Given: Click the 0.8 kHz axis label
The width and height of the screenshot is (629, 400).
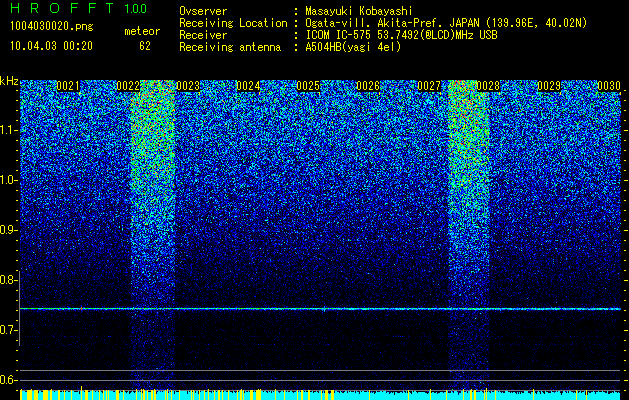Looking at the screenshot, I should (8, 280).
